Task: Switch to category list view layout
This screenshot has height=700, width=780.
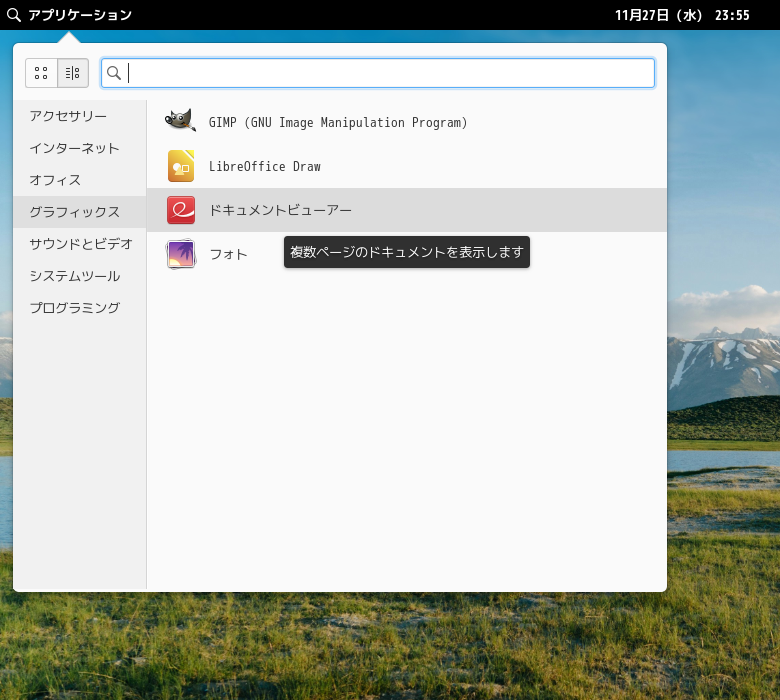Action: pyautogui.click(x=73, y=73)
